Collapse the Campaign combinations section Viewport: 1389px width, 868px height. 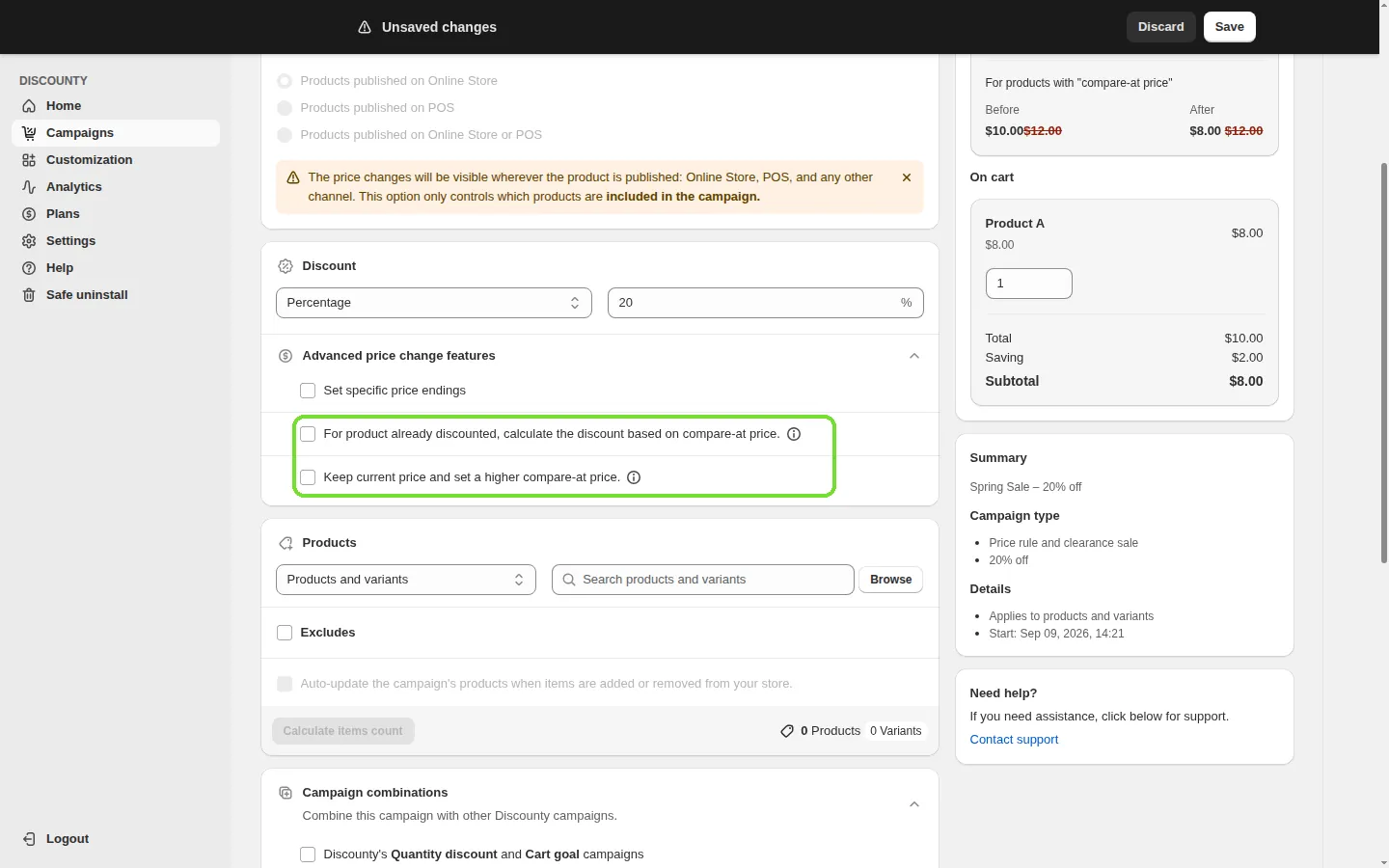[914, 804]
